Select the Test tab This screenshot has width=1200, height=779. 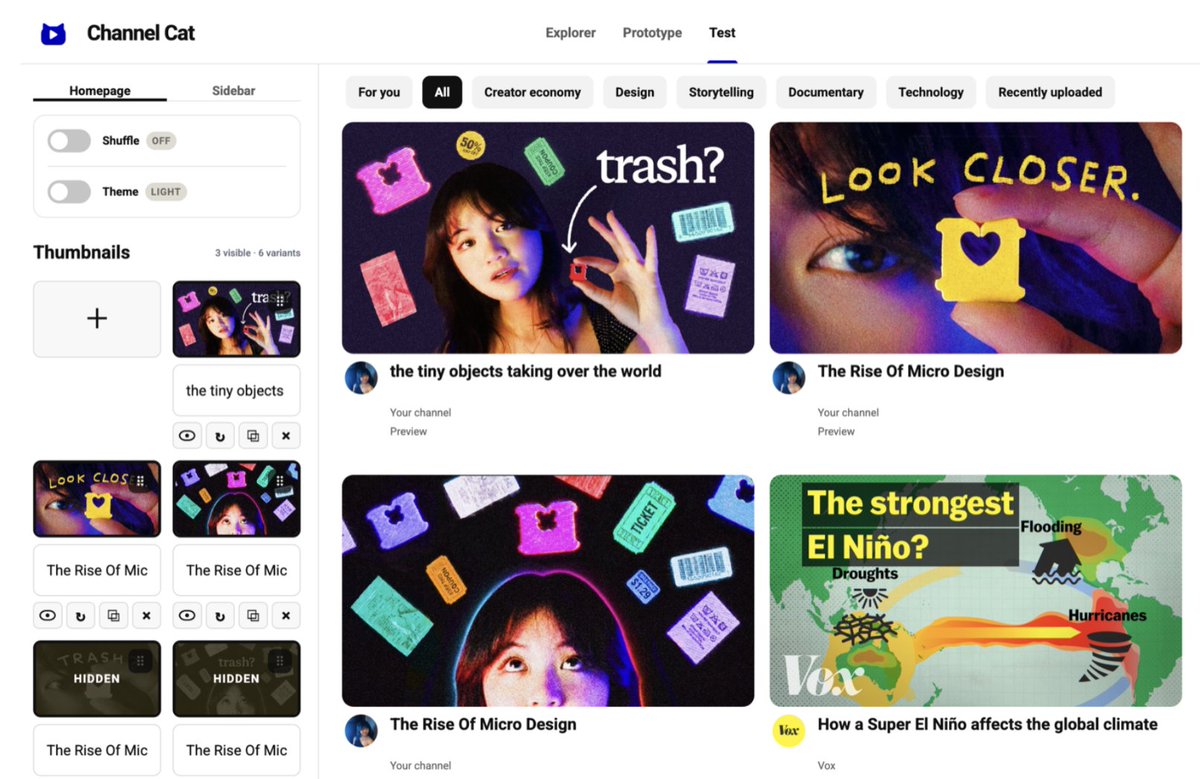[722, 33]
